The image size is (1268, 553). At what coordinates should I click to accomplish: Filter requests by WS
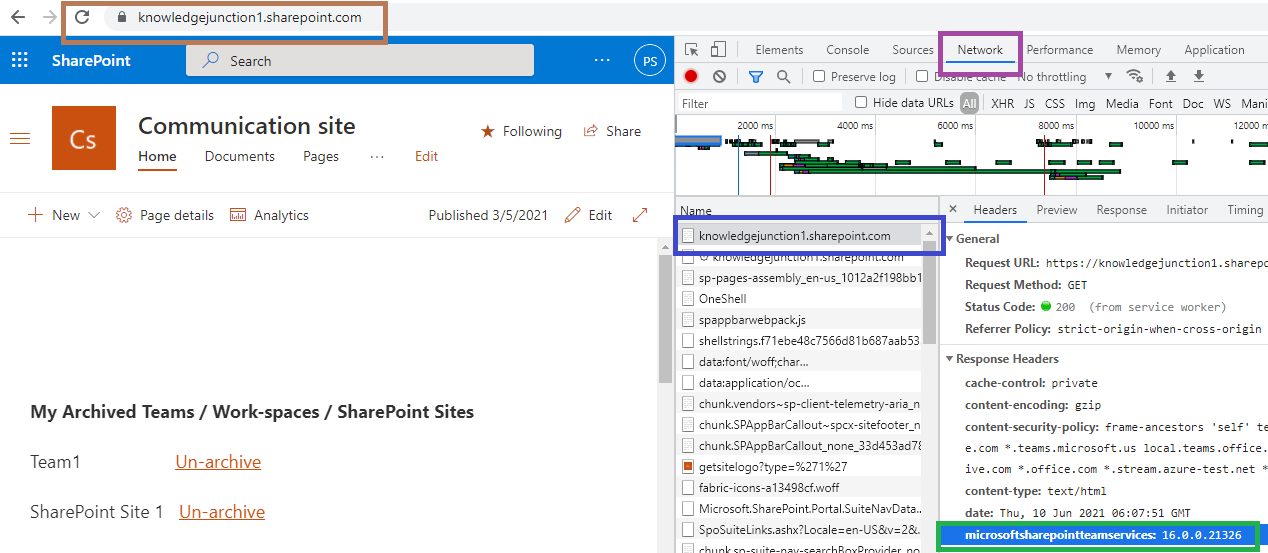pos(1222,103)
